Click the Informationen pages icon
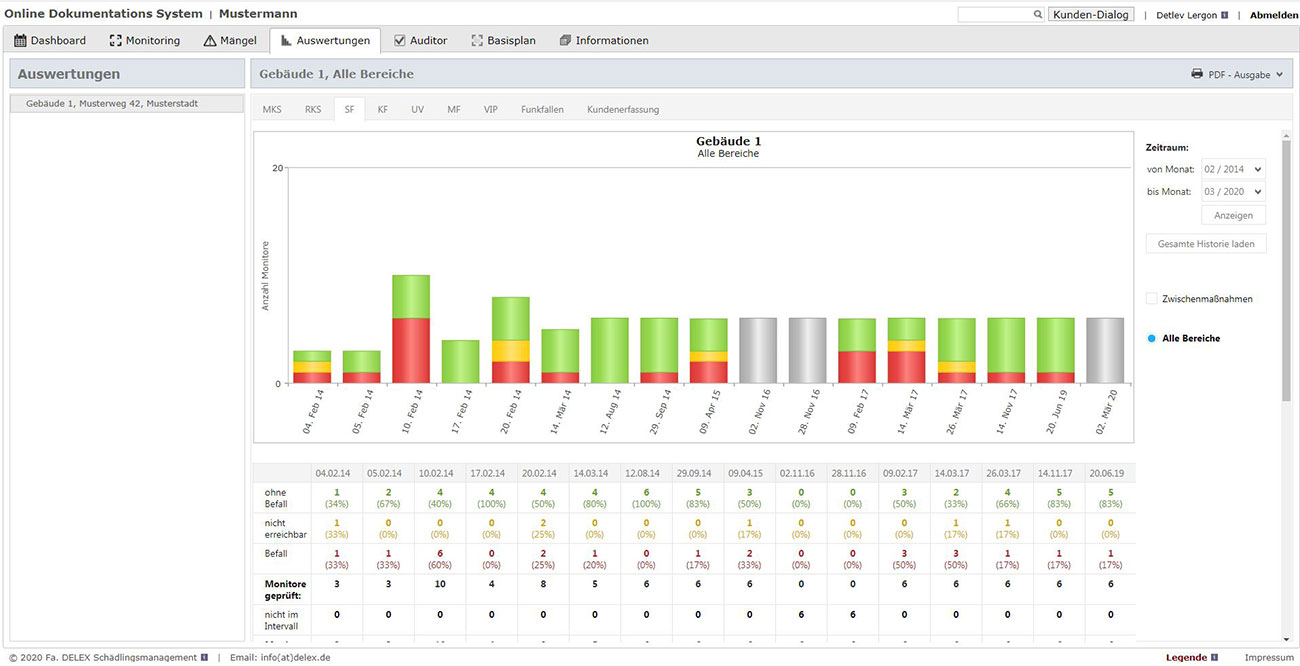1300x666 pixels. (x=565, y=41)
